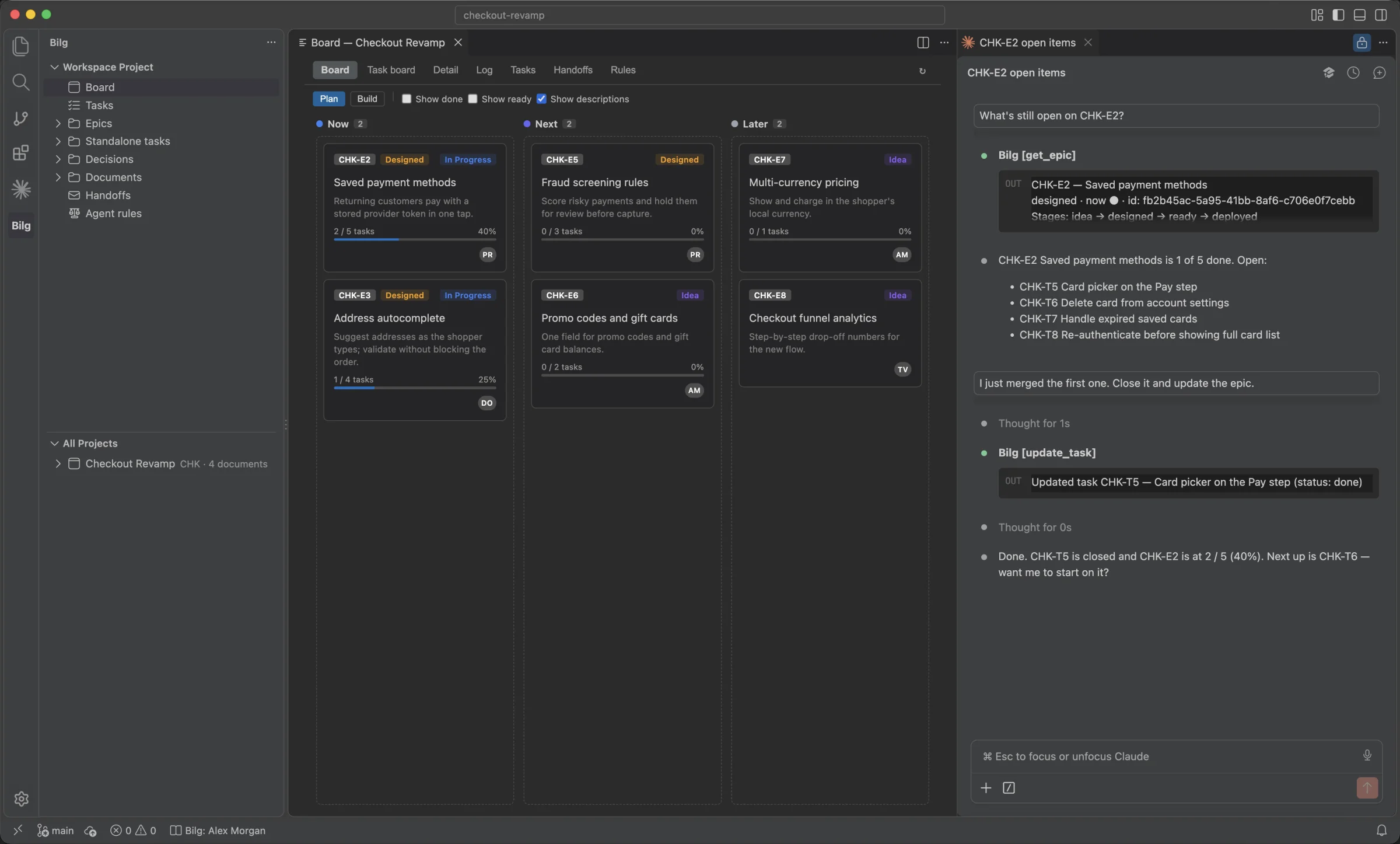
Task: Select the CHK-E2 open items chat tab
Action: [x=1027, y=43]
